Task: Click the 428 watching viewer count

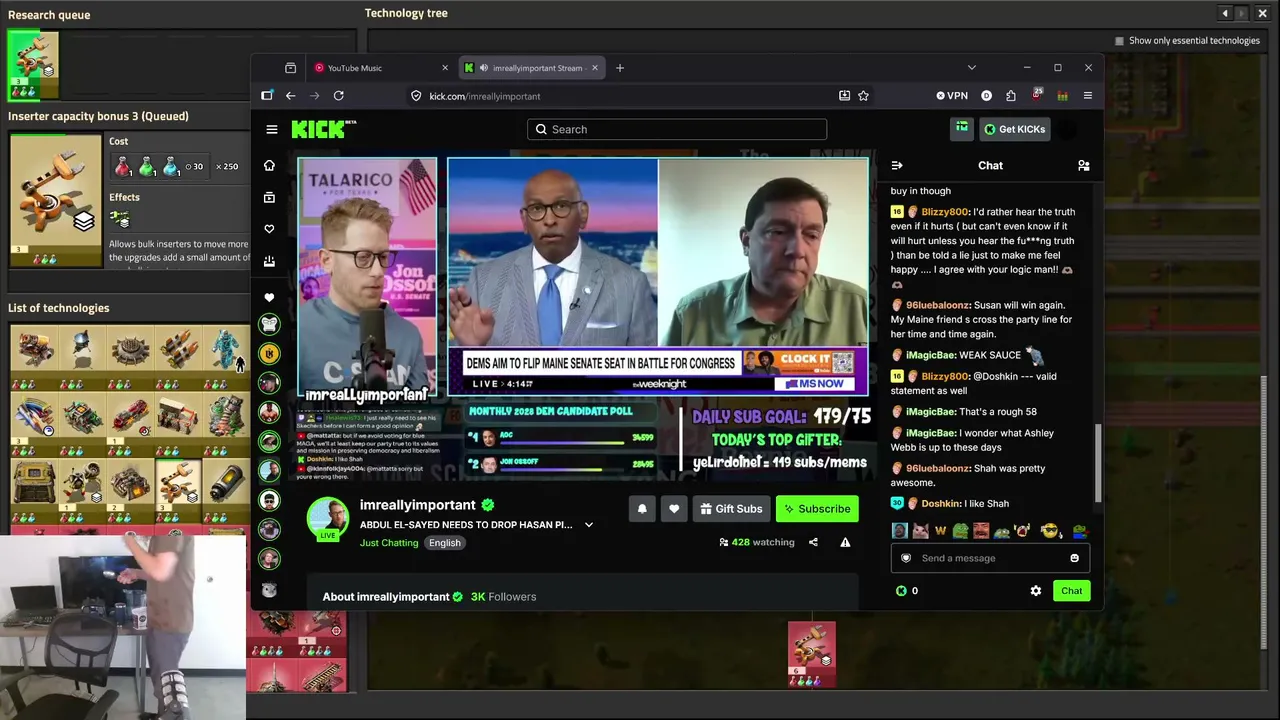Action: (x=757, y=542)
